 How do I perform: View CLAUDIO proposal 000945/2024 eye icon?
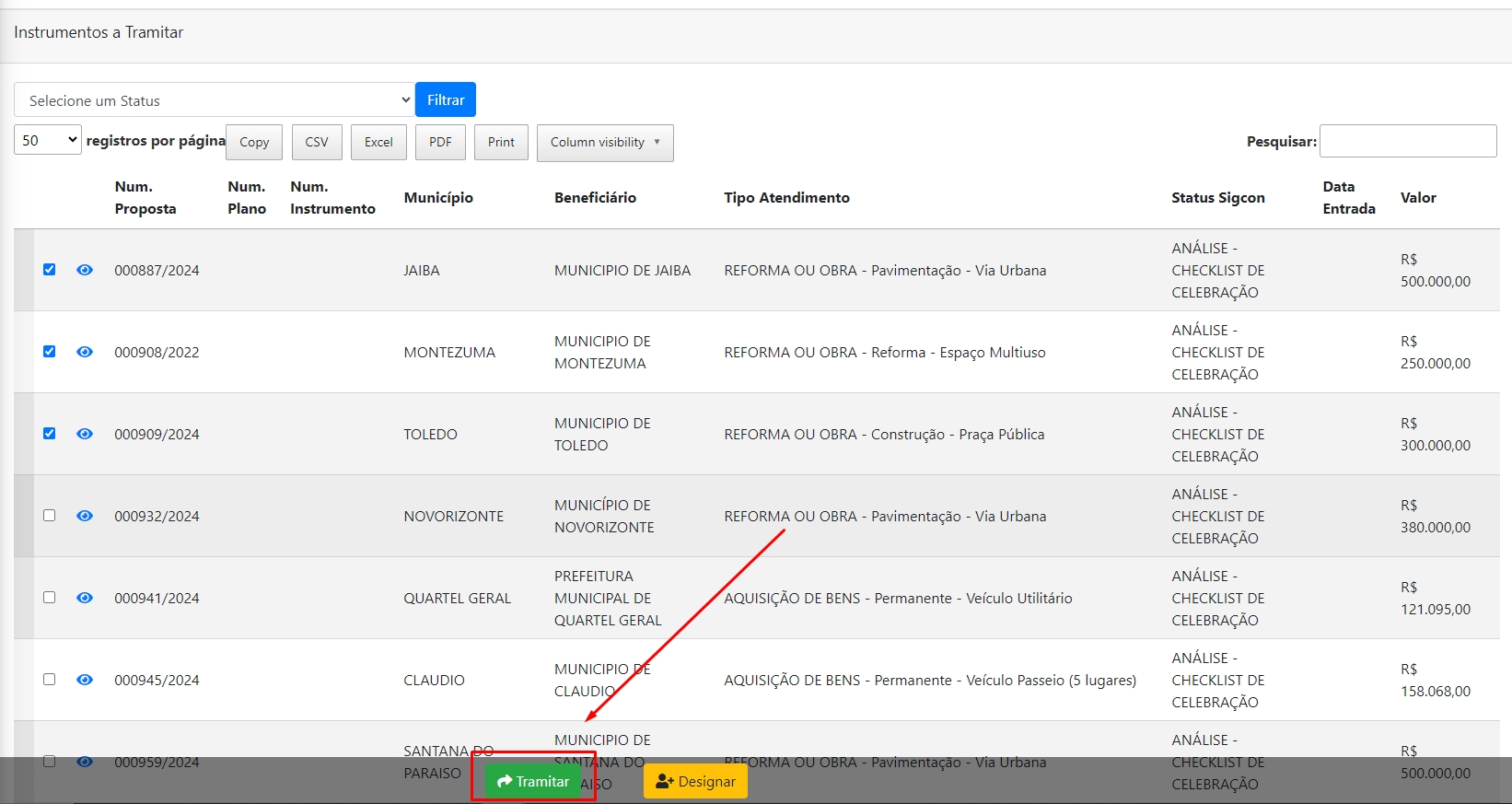pyautogui.click(x=85, y=680)
